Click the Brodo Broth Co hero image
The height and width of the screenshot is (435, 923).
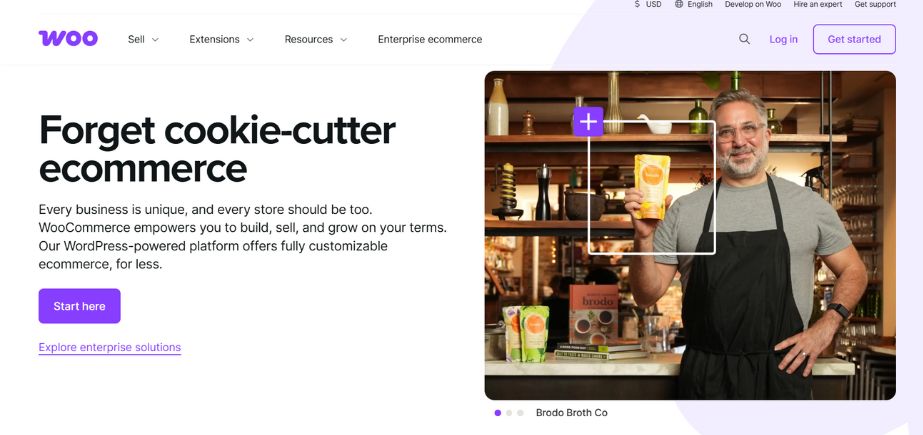click(x=690, y=235)
